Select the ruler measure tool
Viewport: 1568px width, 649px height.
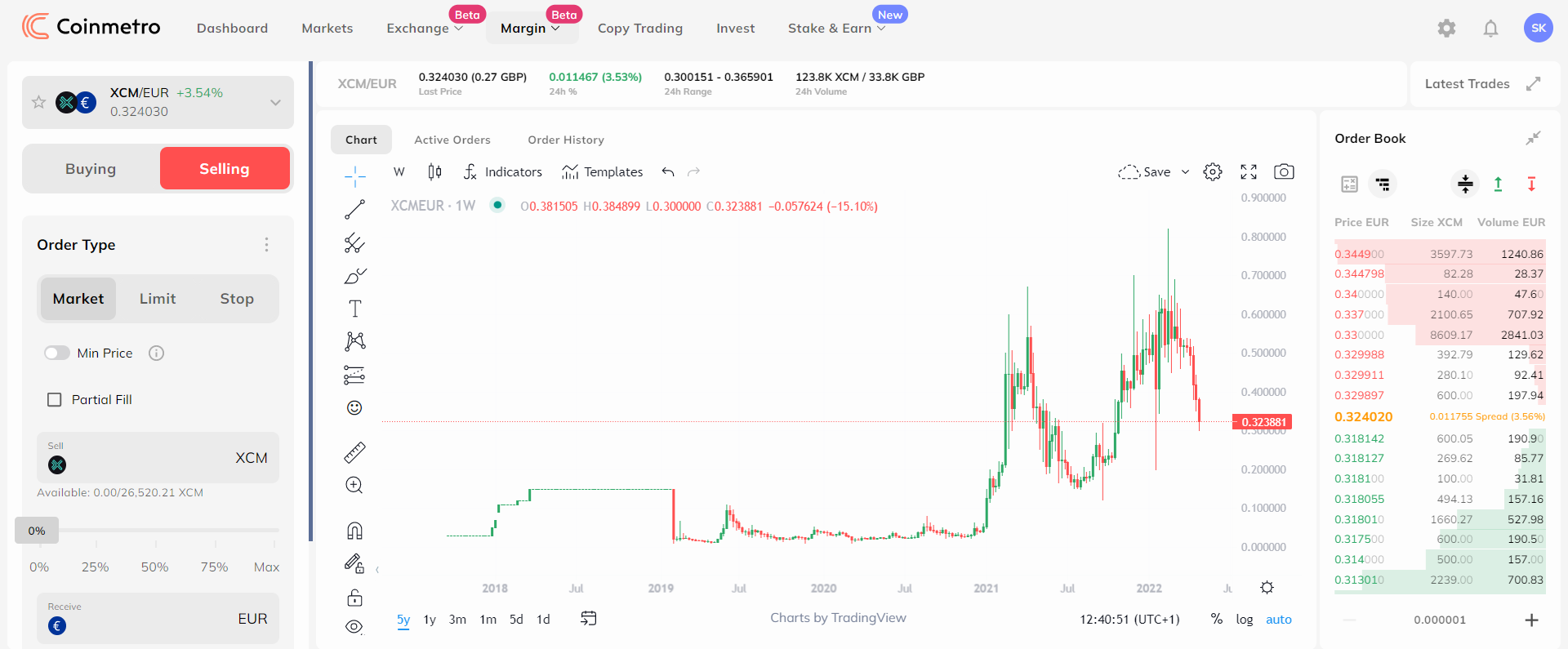pos(354,452)
